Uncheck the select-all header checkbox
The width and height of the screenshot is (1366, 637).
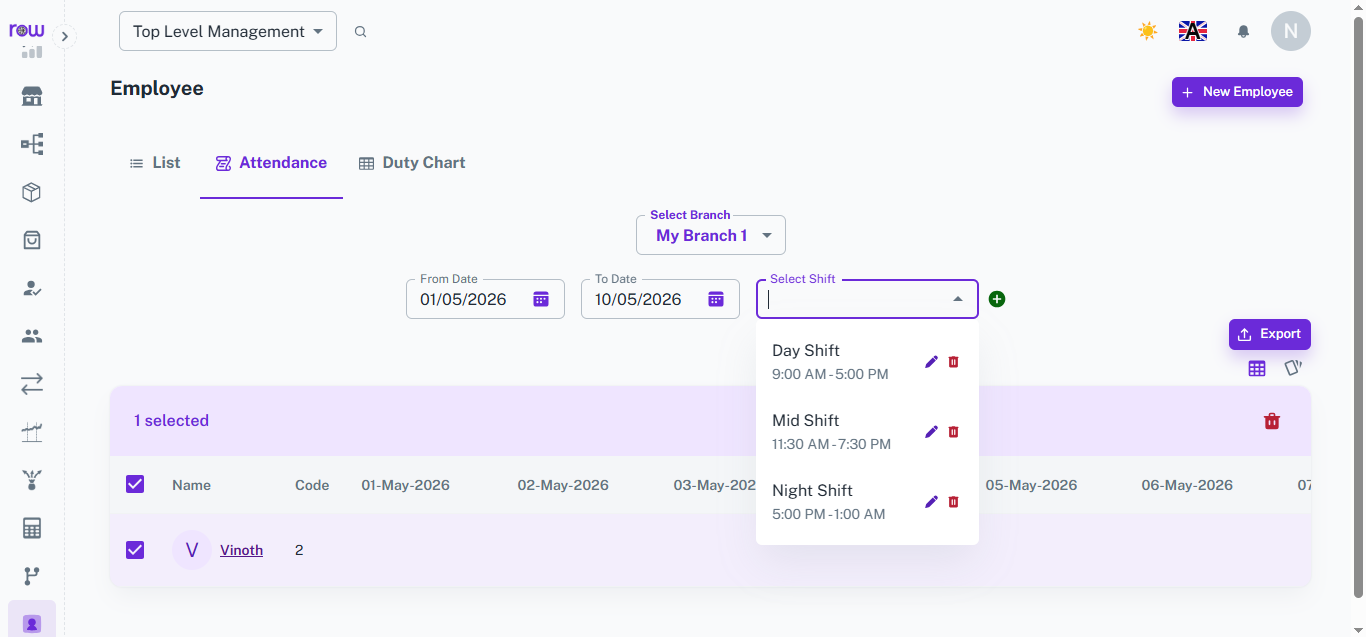pyautogui.click(x=135, y=484)
